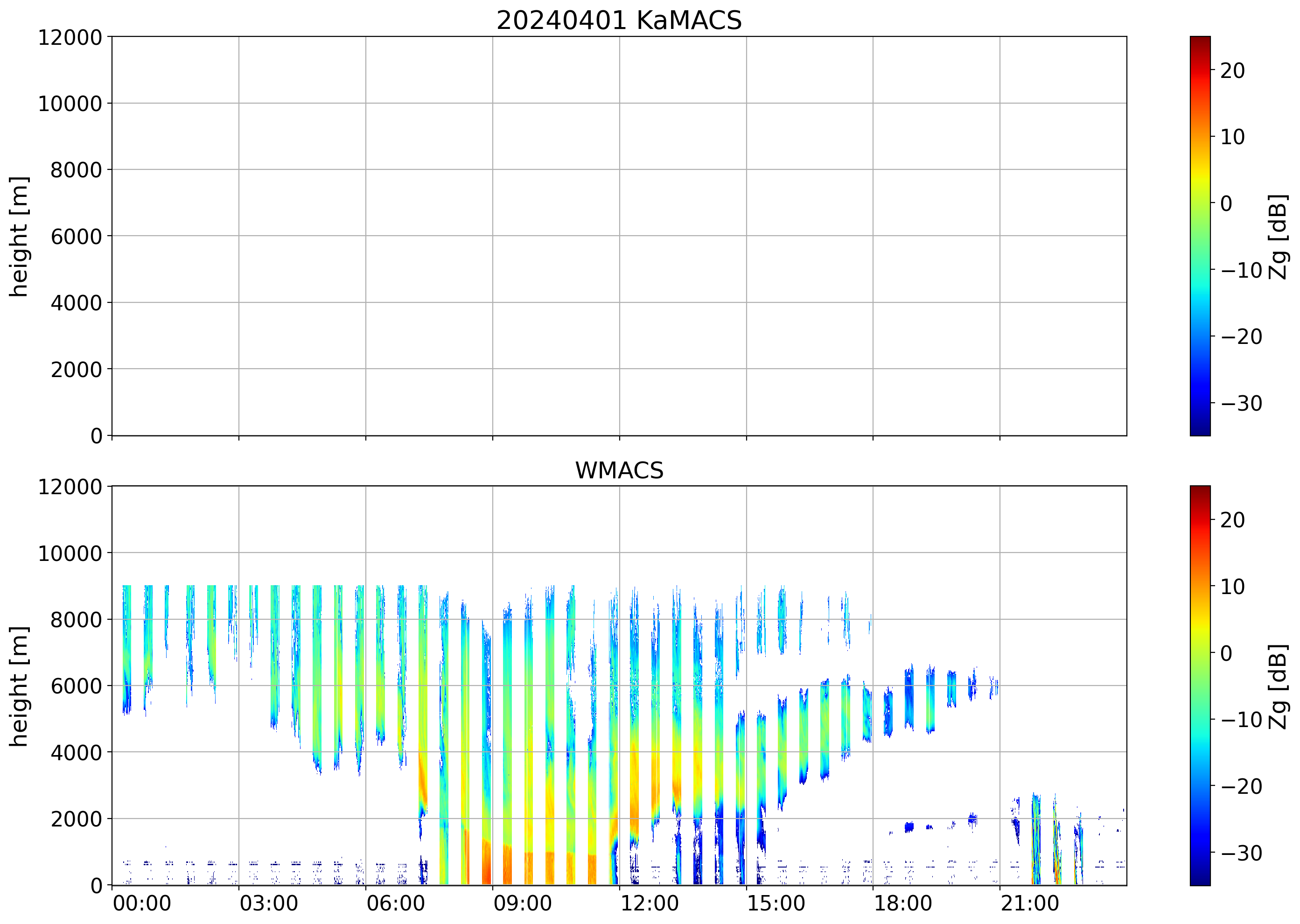
Task: Click the '09:00' x-axis tick label
Action: (522, 903)
